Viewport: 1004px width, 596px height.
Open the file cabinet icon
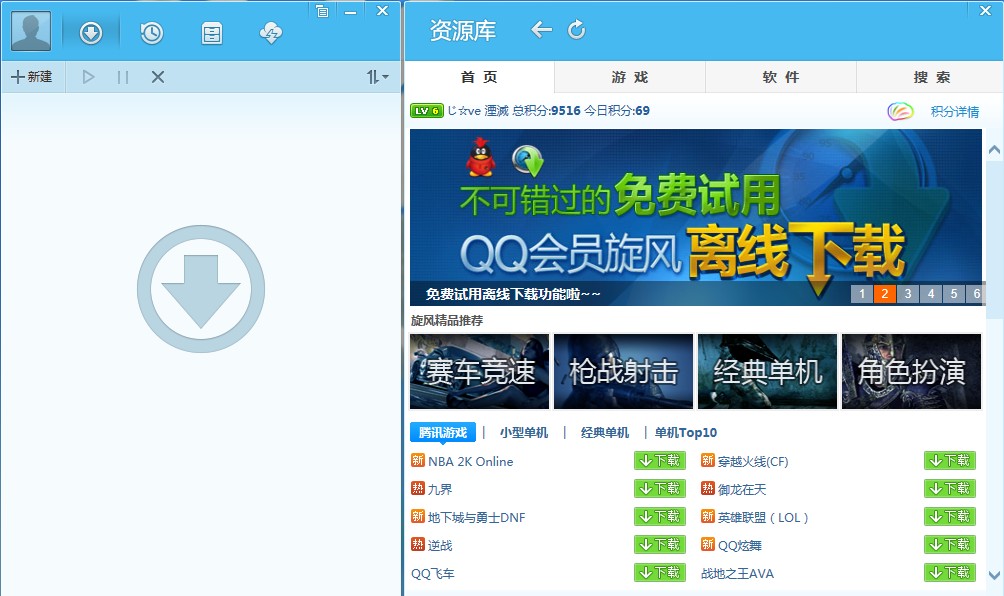tap(212, 33)
